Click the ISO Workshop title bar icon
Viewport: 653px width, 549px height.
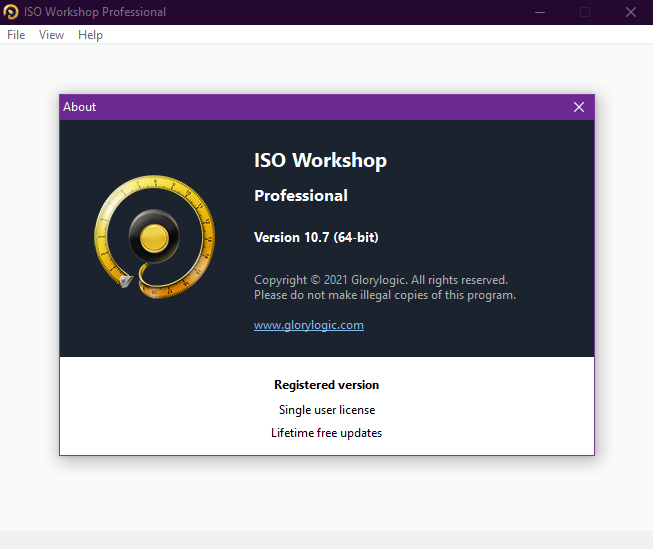pos(11,12)
